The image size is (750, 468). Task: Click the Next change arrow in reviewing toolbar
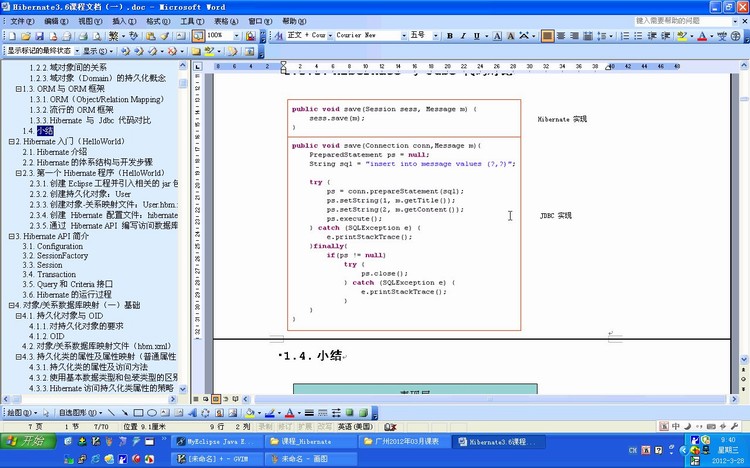[x=138, y=51]
